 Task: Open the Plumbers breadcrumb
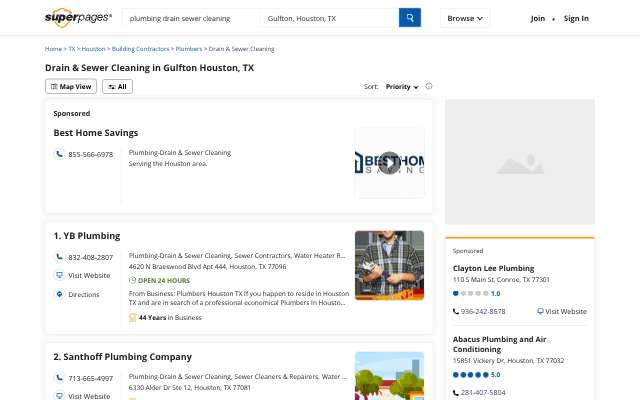pos(189,49)
